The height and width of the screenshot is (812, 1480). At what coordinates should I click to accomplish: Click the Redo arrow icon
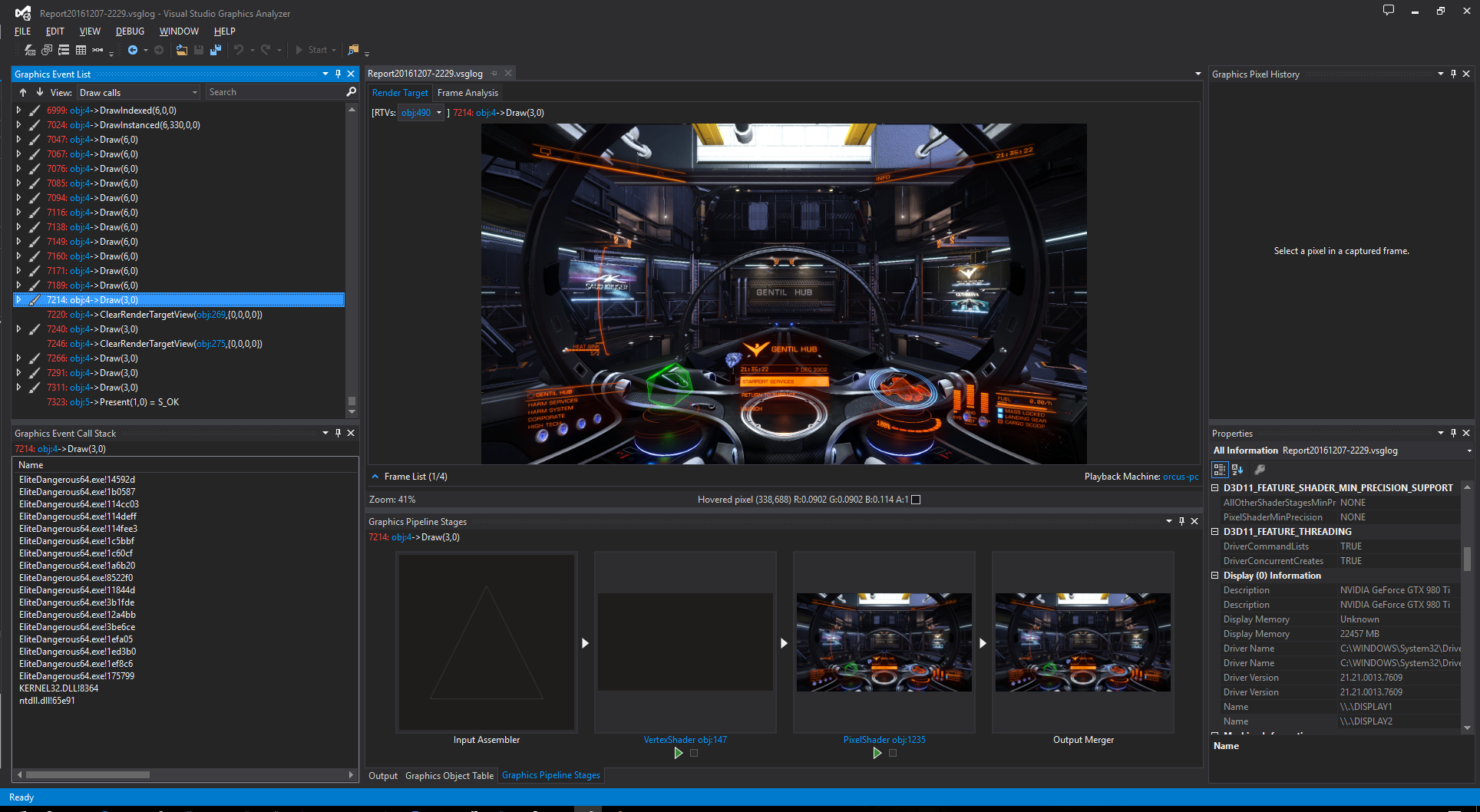click(266, 50)
